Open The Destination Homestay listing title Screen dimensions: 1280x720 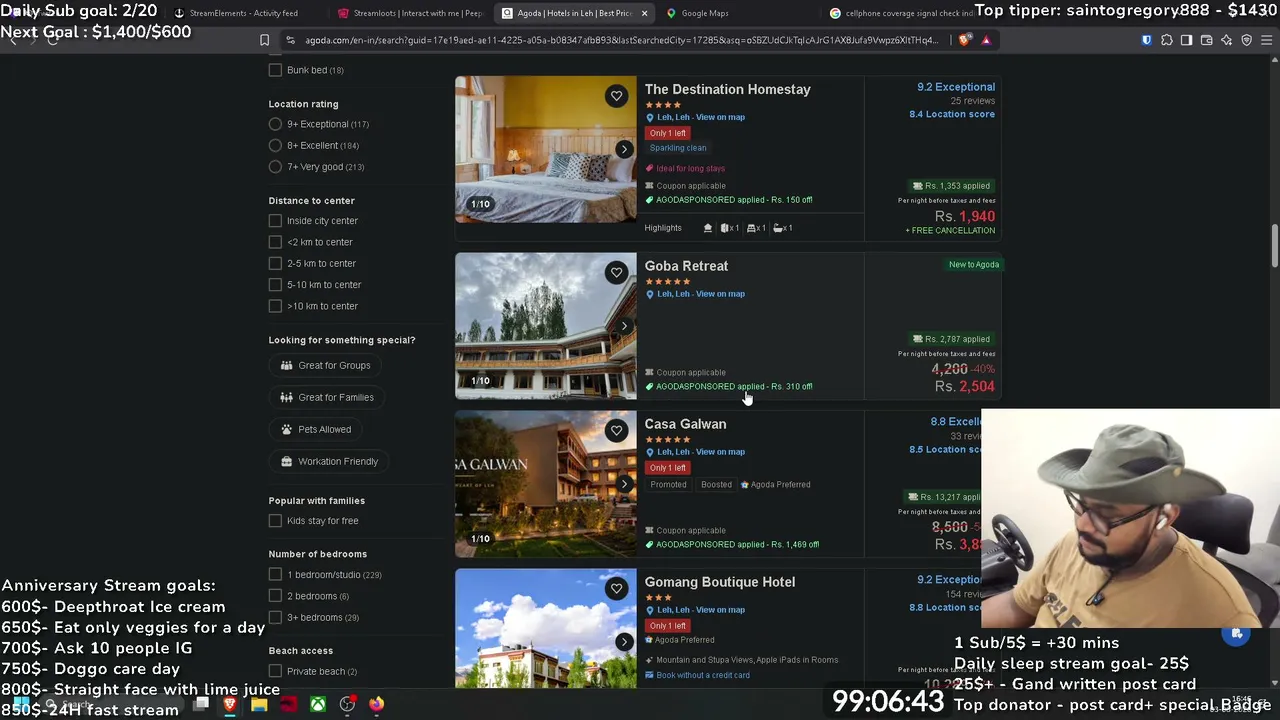click(728, 89)
